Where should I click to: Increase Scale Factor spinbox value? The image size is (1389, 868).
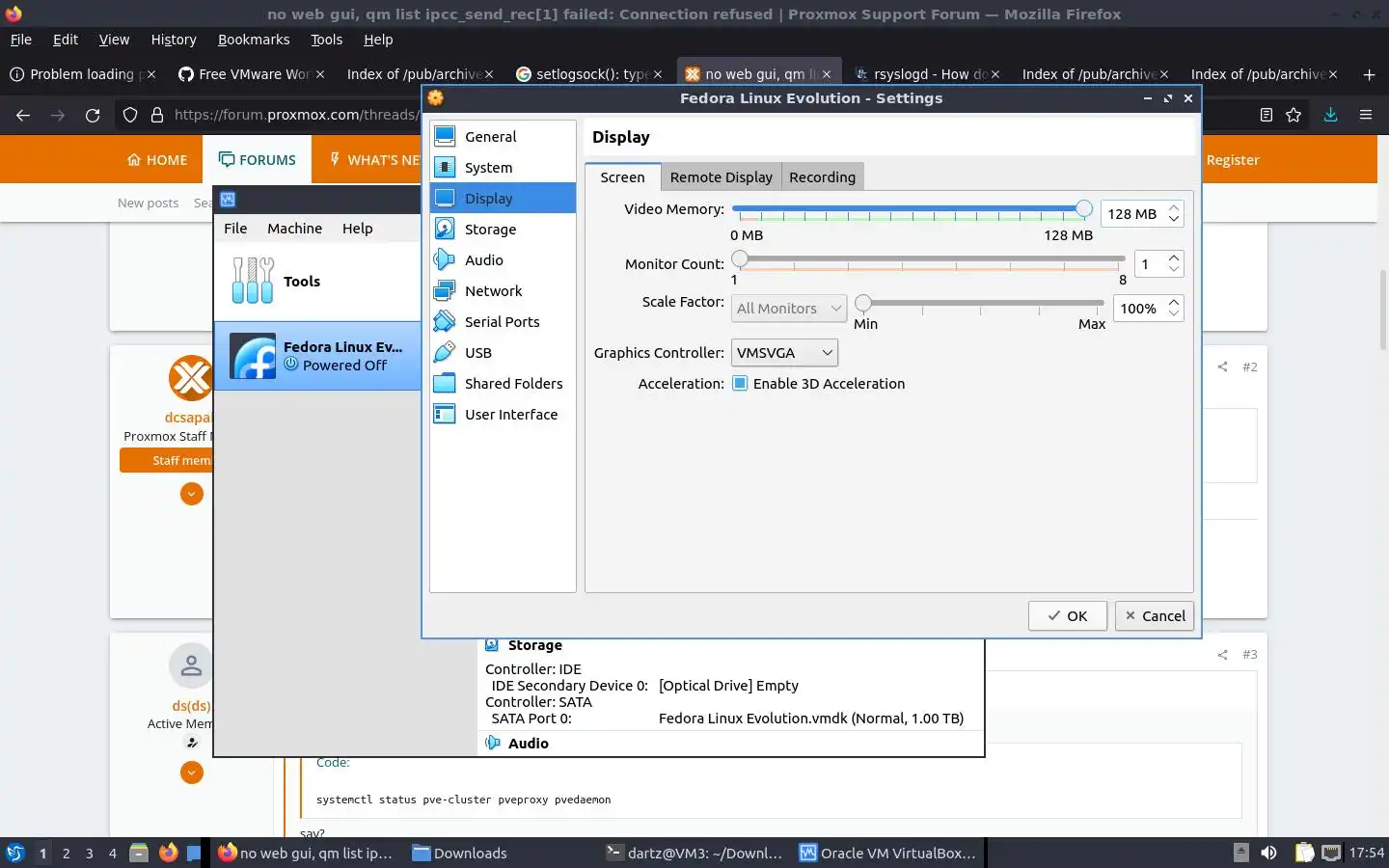[1174, 302]
